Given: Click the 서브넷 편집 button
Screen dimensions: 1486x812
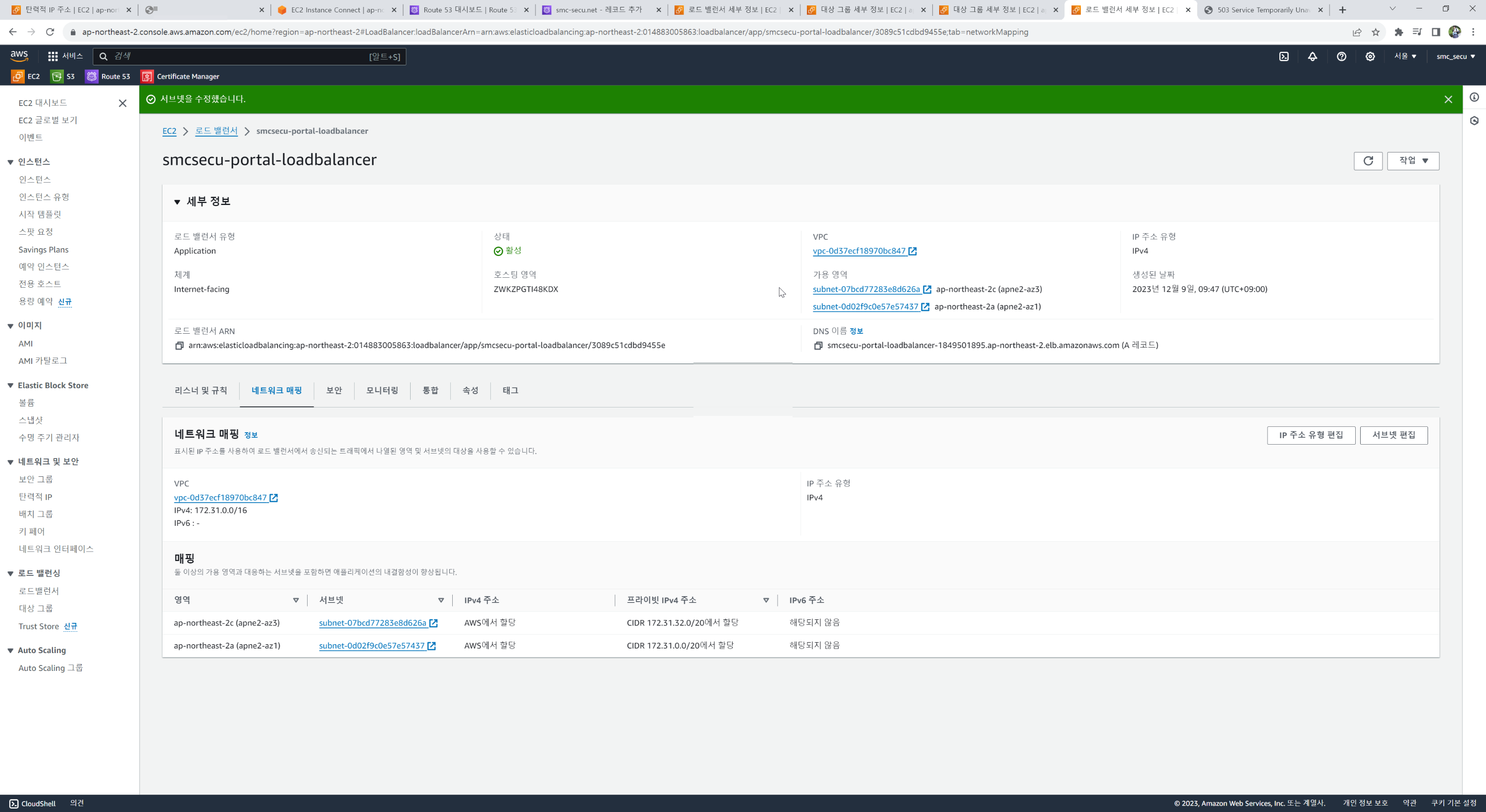Looking at the screenshot, I should 1394,435.
